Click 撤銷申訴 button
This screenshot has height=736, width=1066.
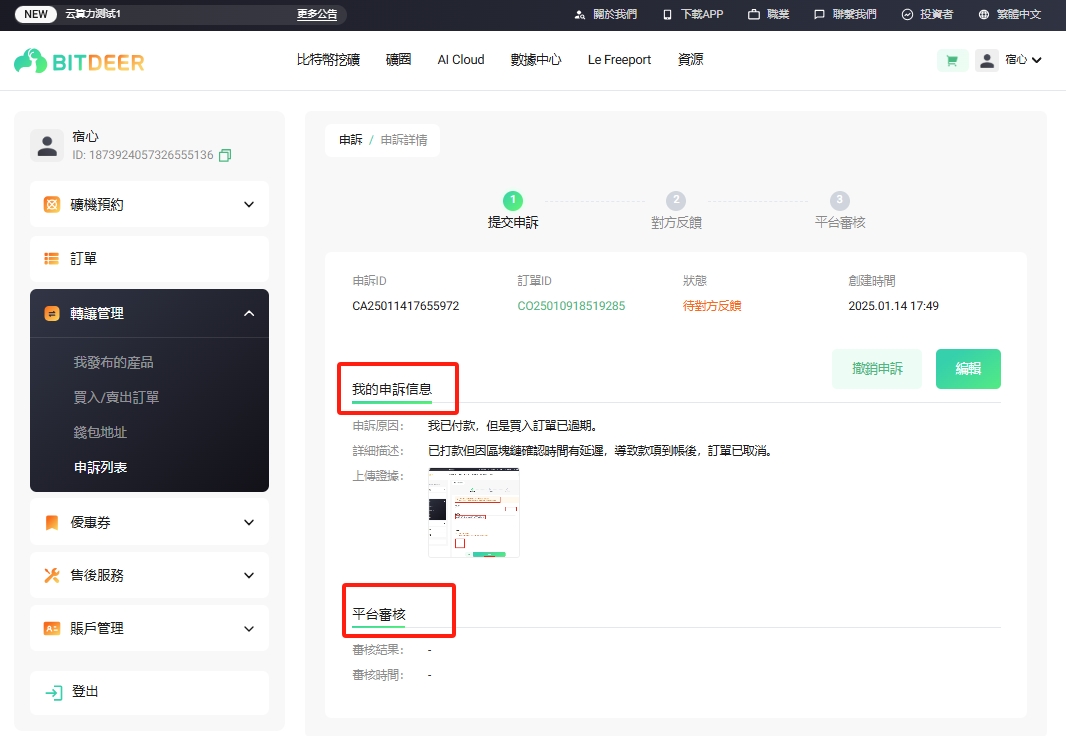877,368
